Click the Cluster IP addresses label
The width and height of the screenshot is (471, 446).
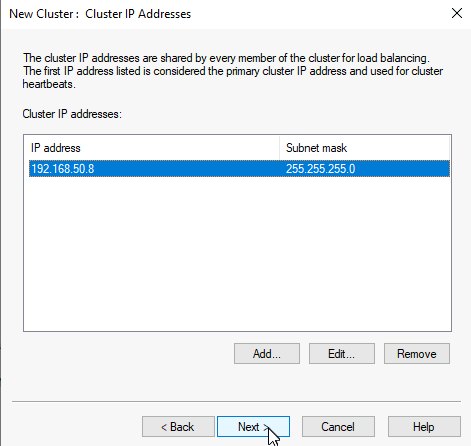click(x=72, y=114)
